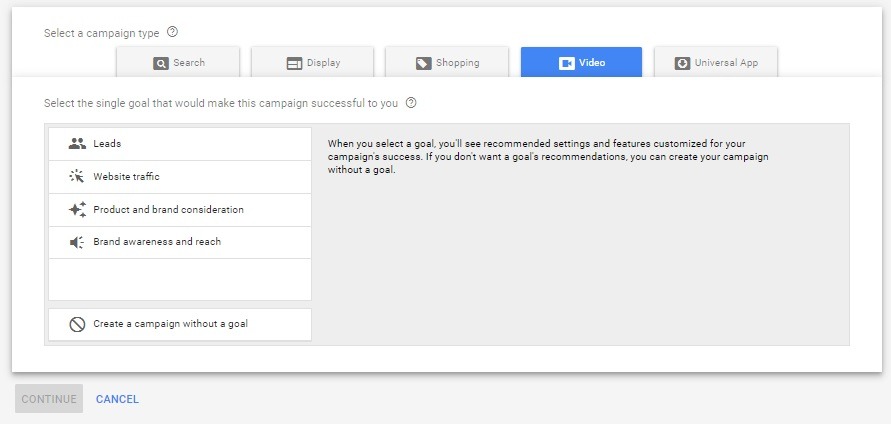891x424 pixels.
Task: Click the Video camera icon
Action: coord(567,63)
